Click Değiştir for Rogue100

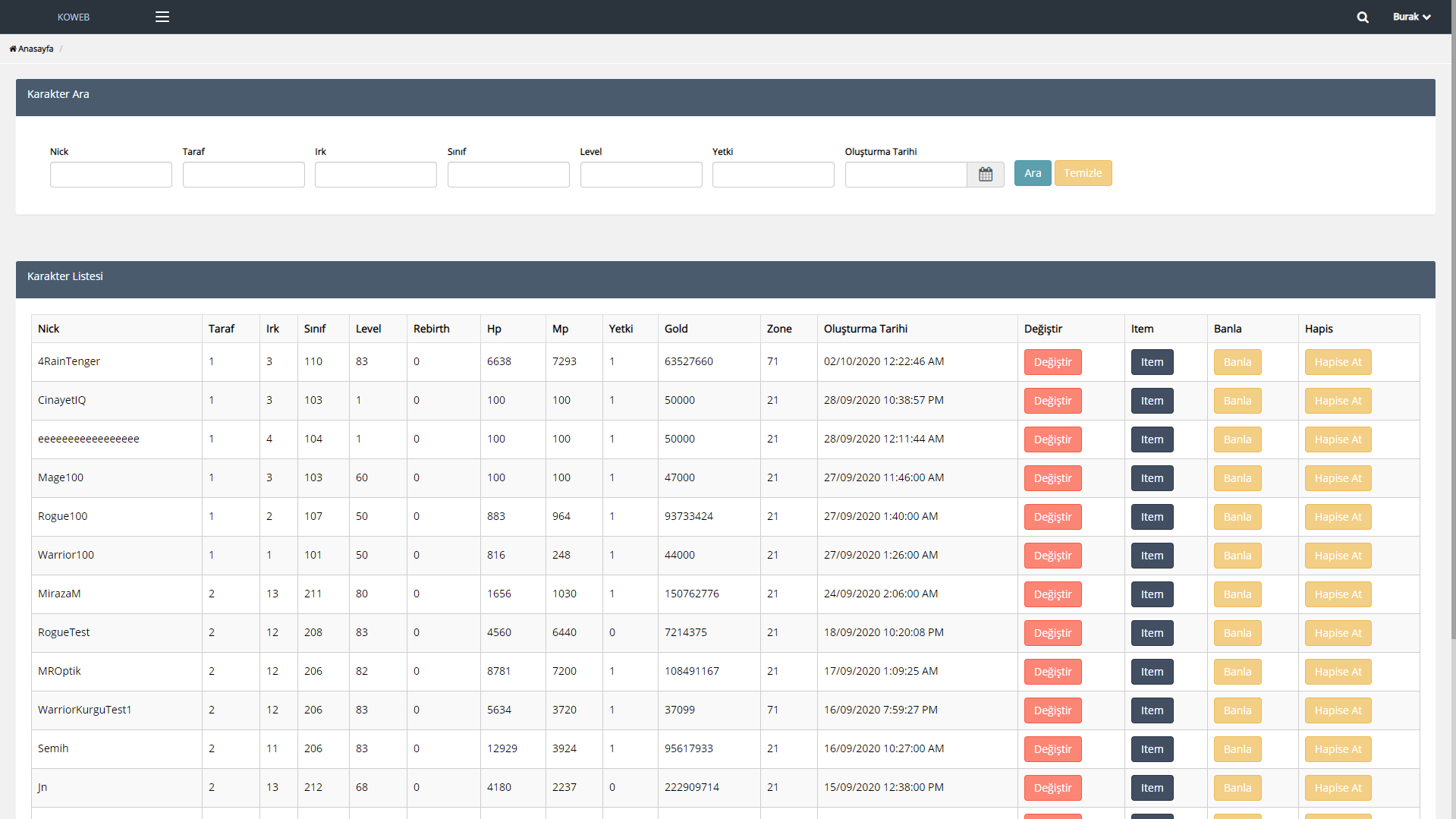click(1052, 517)
